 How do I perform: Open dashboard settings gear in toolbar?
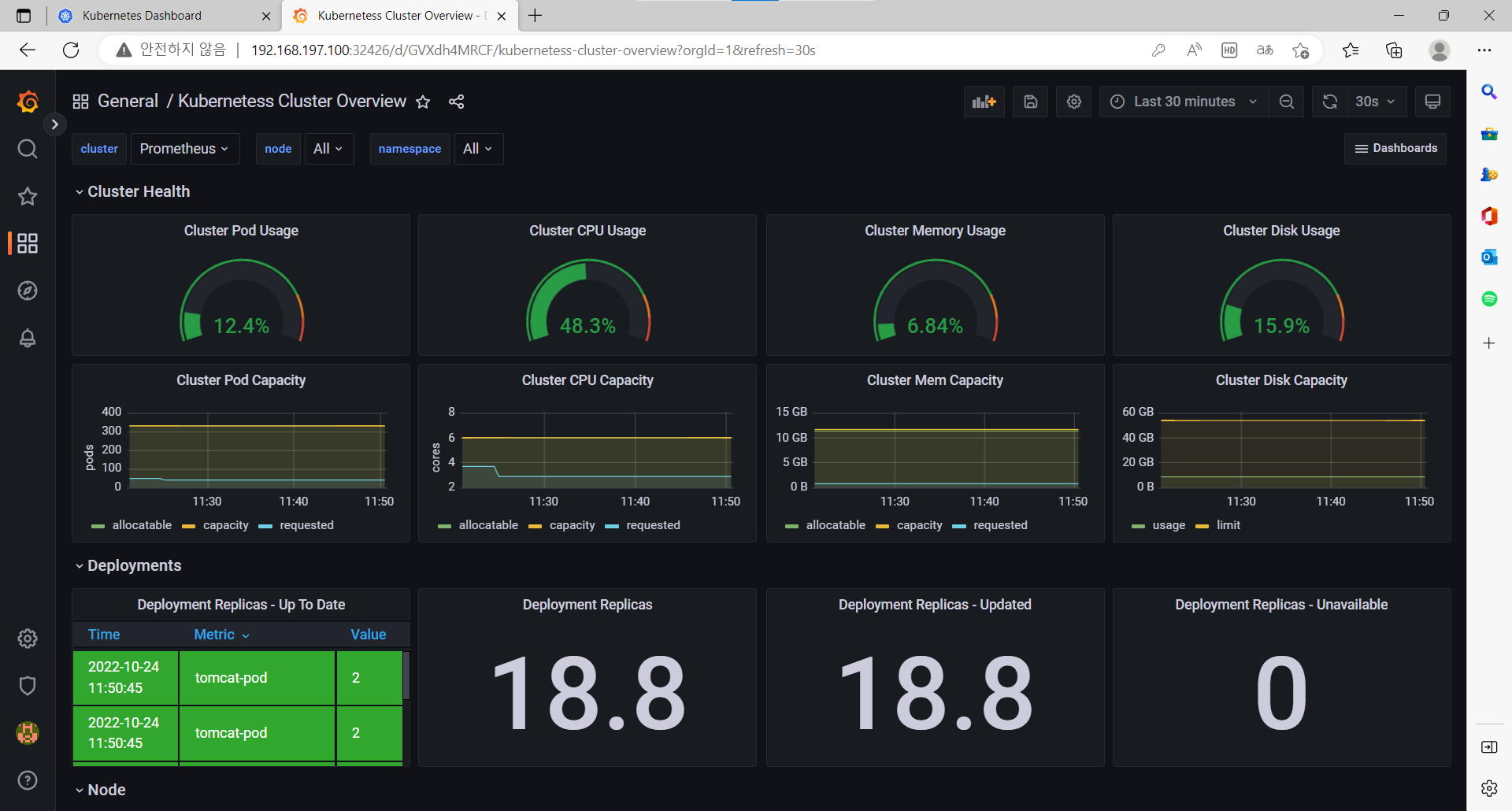point(1074,102)
